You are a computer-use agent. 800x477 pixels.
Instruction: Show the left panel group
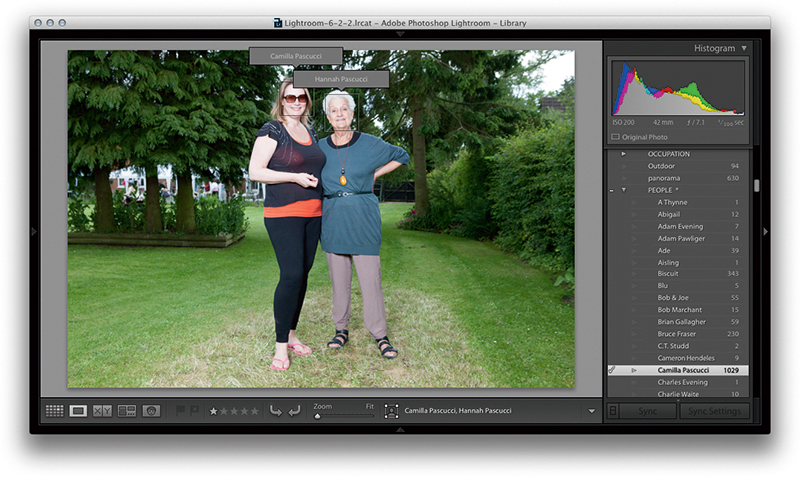(x=34, y=231)
